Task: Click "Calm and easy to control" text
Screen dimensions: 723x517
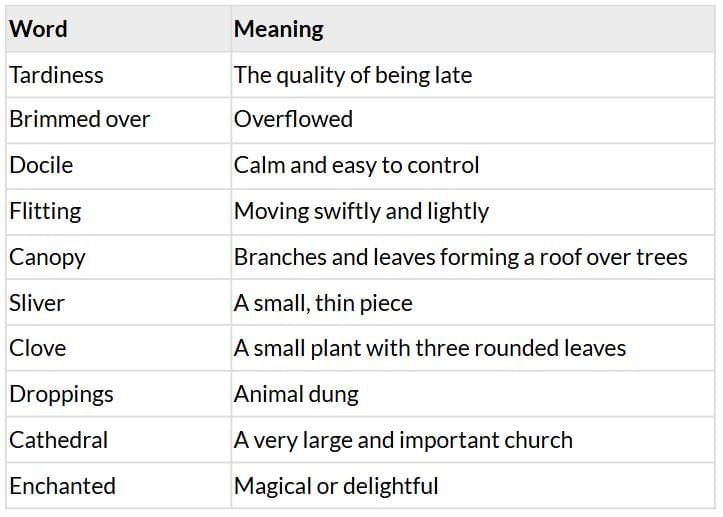Action: [x=357, y=165]
